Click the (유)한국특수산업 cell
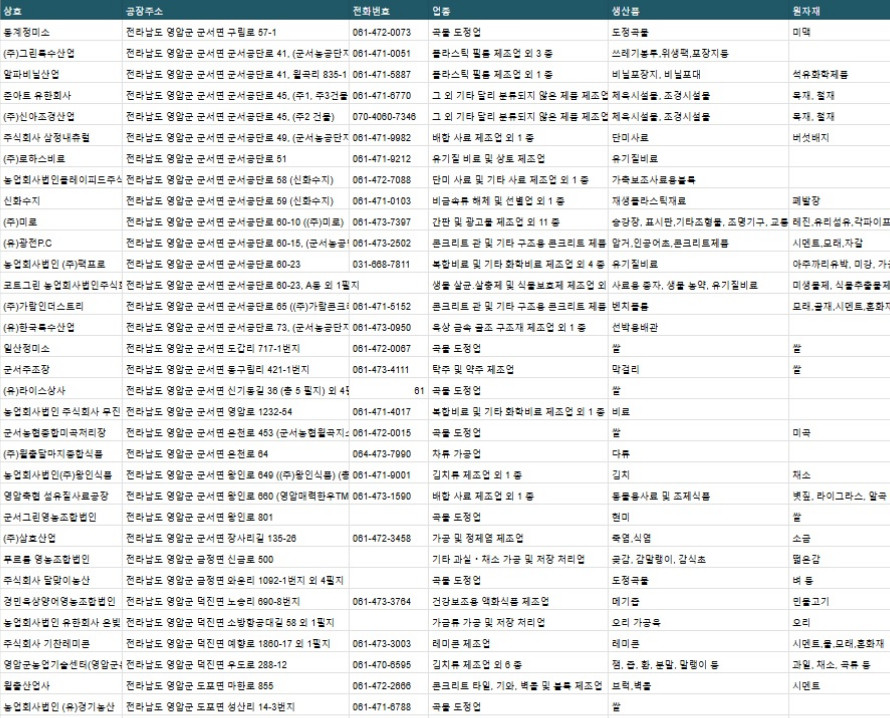The width and height of the screenshot is (890, 718). click(61, 327)
